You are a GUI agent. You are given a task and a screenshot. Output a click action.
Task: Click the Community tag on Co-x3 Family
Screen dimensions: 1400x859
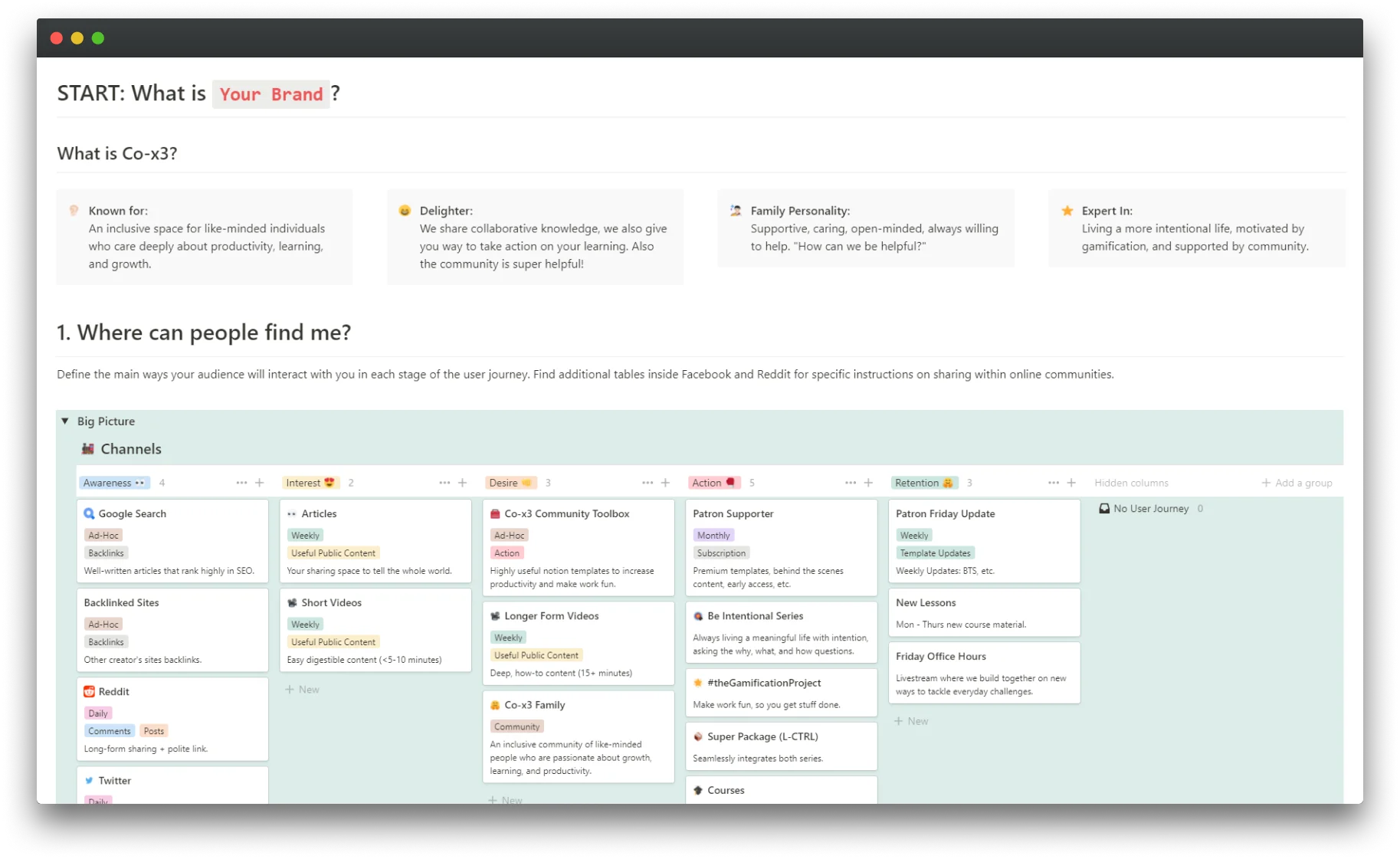516,726
